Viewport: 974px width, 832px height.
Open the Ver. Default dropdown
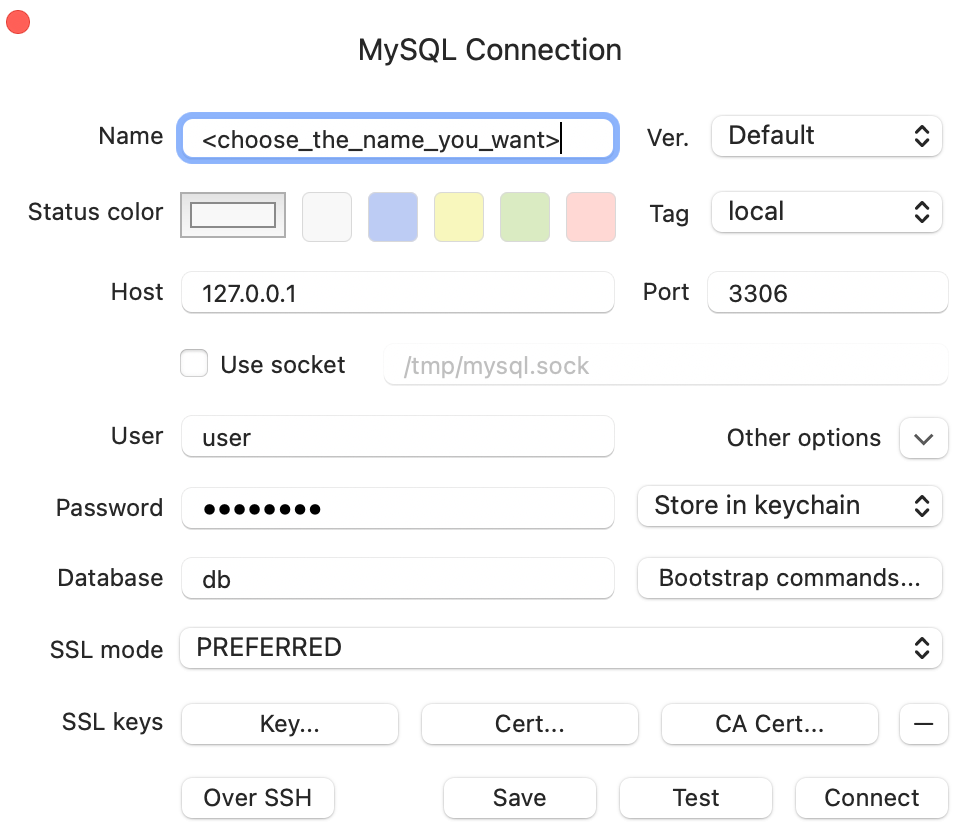pos(827,136)
